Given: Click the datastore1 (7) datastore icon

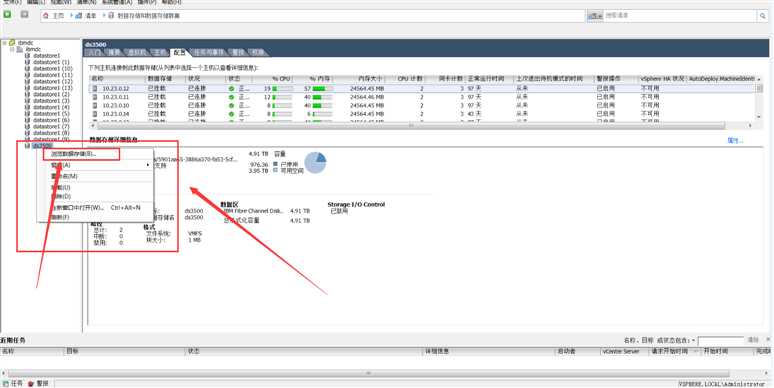Looking at the screenshot, I should tap(28, 126).
